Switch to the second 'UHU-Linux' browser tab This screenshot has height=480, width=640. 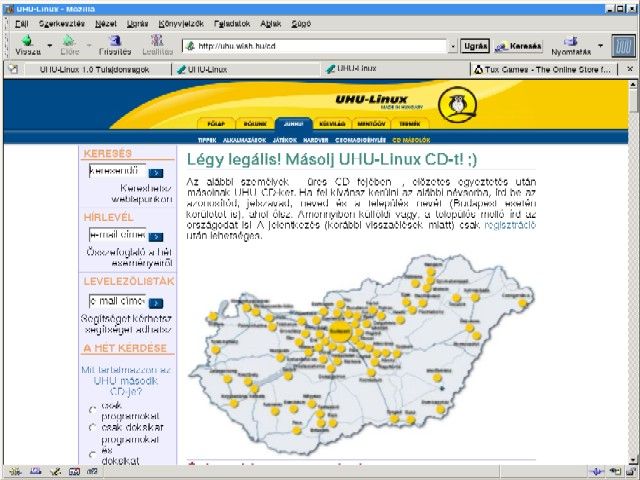[x=395, y=69]
